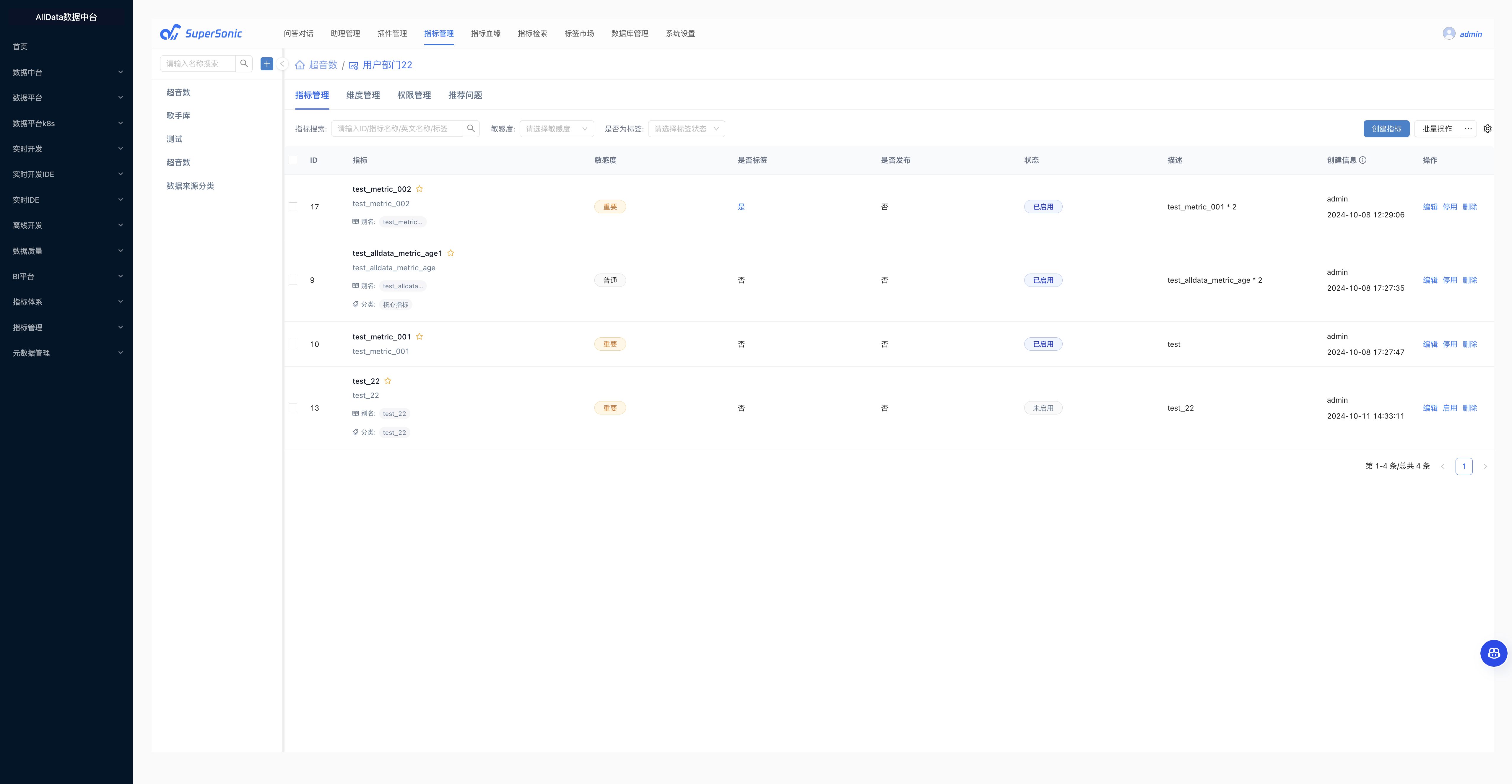Expand 数据质量 sidebar menu
Image resolution: width=1512 pixels, height=784 pixels.
tap(66, 251)
